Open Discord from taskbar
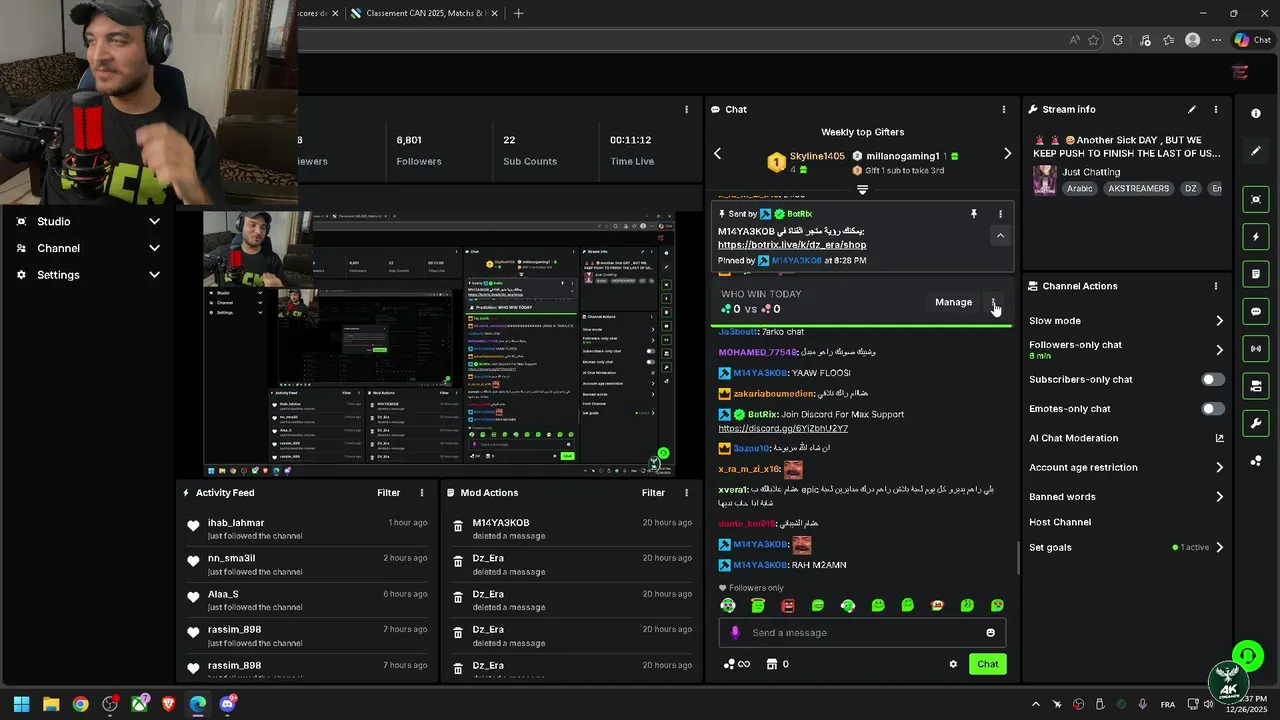Screen dimensions: 1280x720 tap(227, 704)
